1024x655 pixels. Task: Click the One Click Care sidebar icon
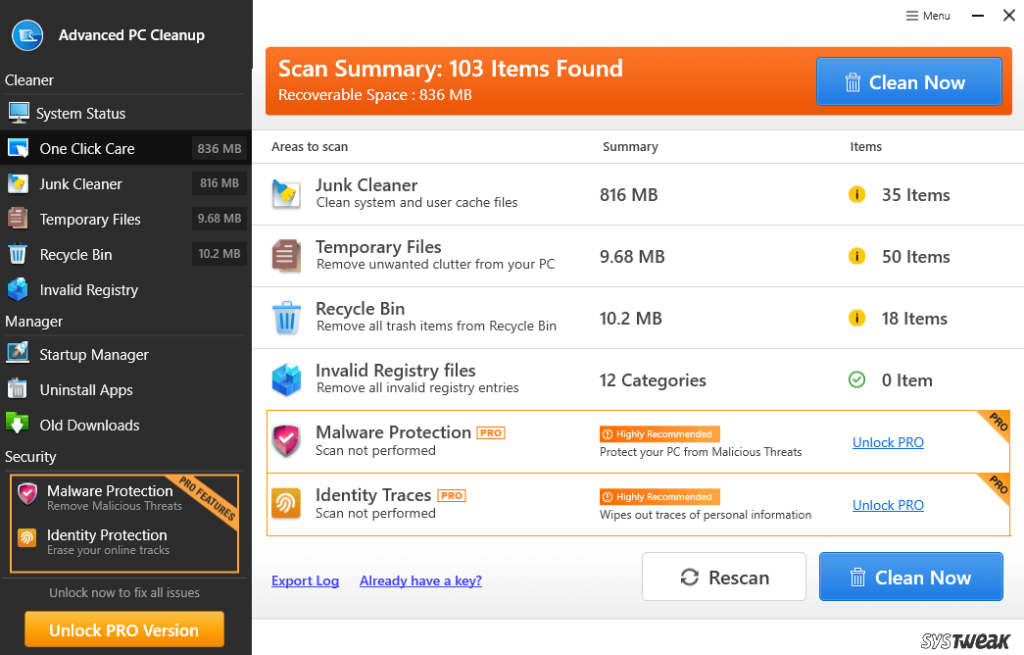[18, 148]
